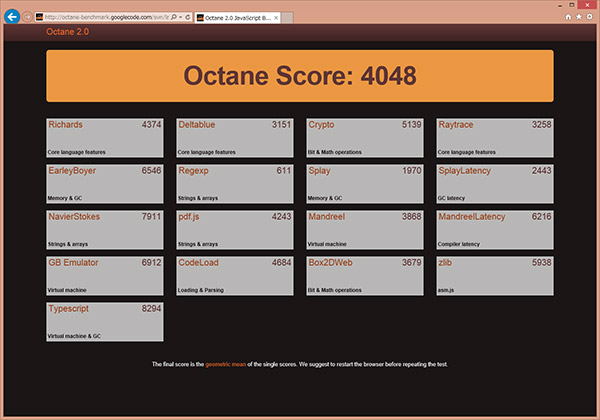This screenshot has height=420, width=600.
Task: Click the Octane Score 4048 banner
Action: click(x=300, y=76)
